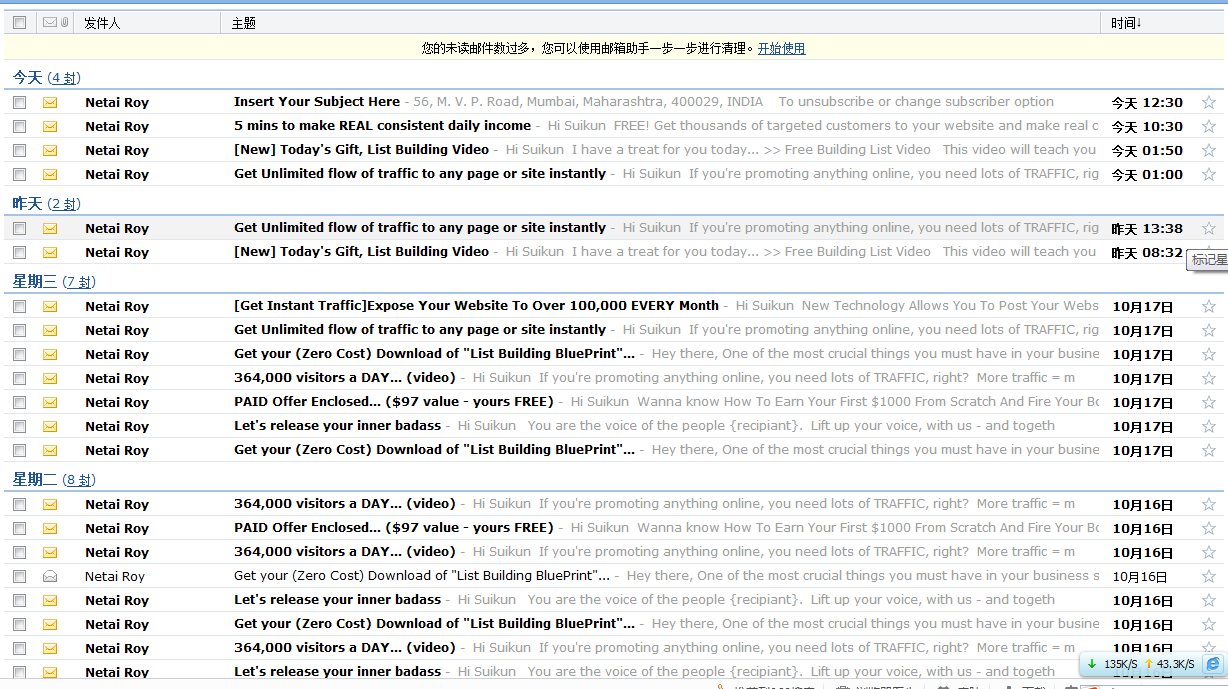Click the "135K/S" download speed readout
Screen dimensions: 1228x689
pyautogui.click(x=1120, y=664)
